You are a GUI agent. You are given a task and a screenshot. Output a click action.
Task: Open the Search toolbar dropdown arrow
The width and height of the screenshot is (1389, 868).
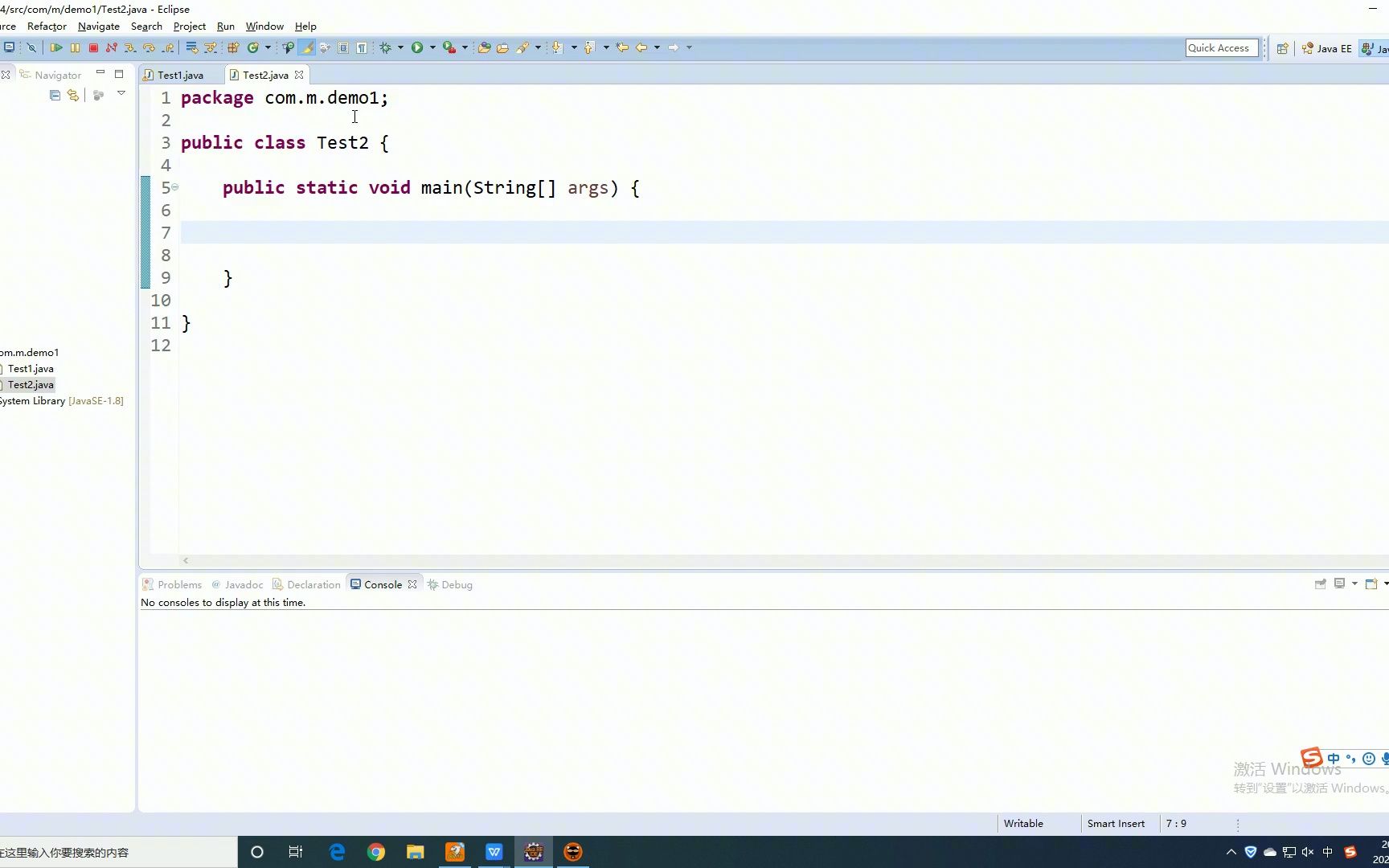pyautogui.click(x=538, y=48)
